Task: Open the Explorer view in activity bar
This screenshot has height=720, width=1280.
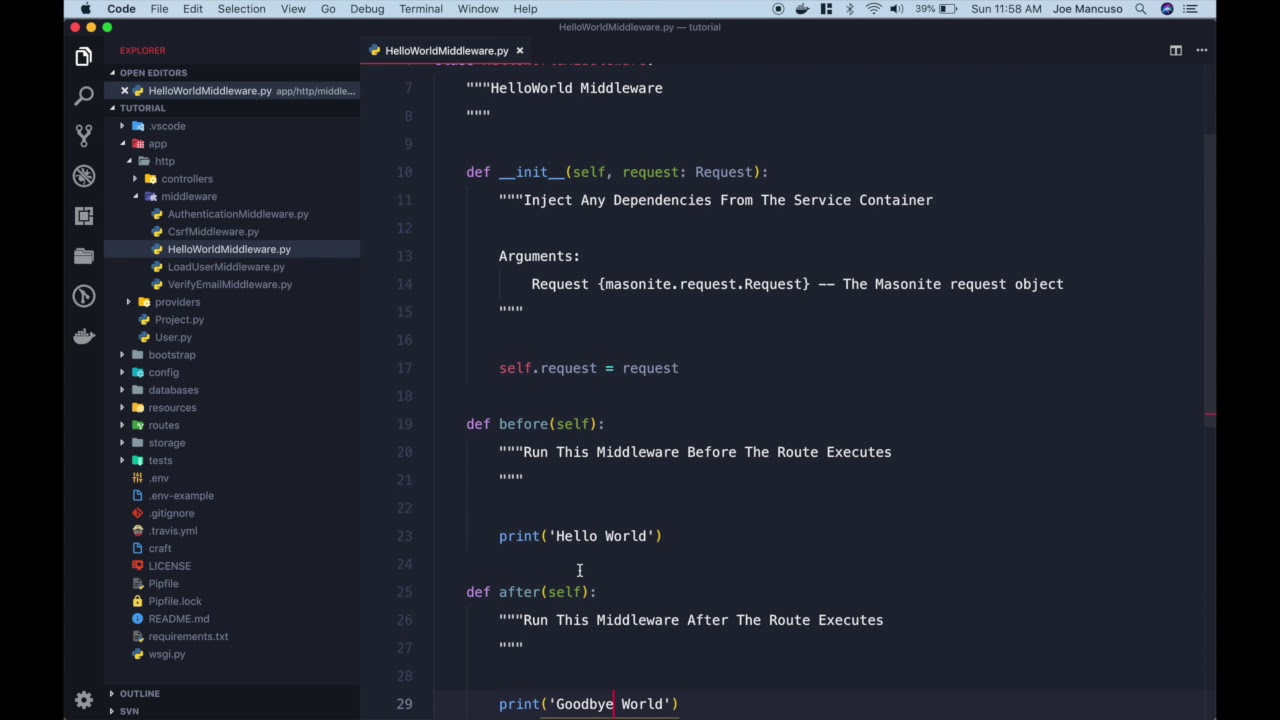Action: [84, 57]
